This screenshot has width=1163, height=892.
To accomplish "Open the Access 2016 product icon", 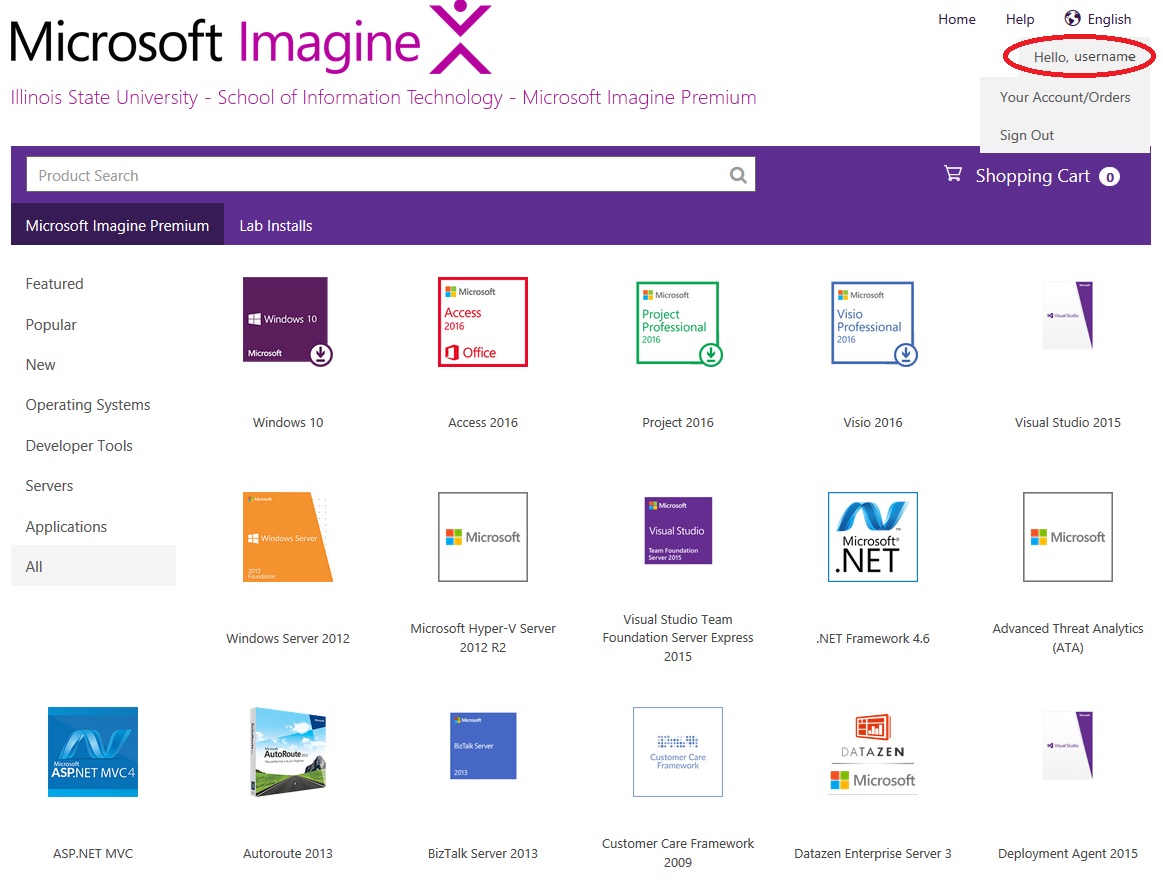I will [x=483, y=322].
